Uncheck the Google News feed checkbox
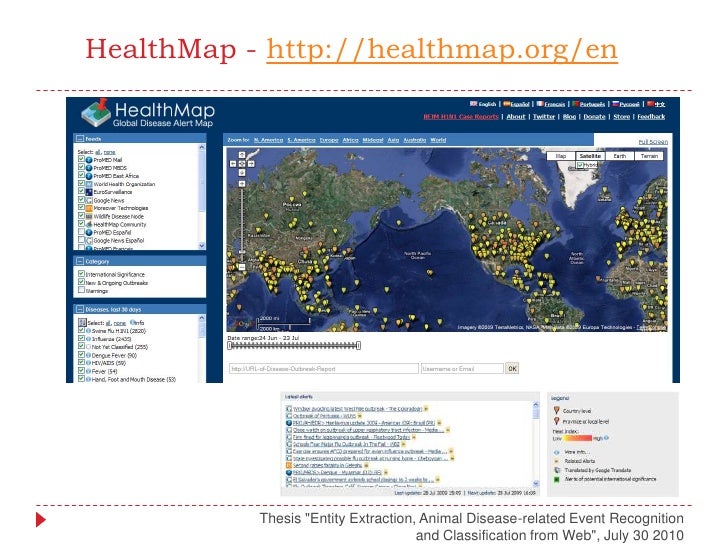Screen dimensions: 728x546 (x=81, y=200)
